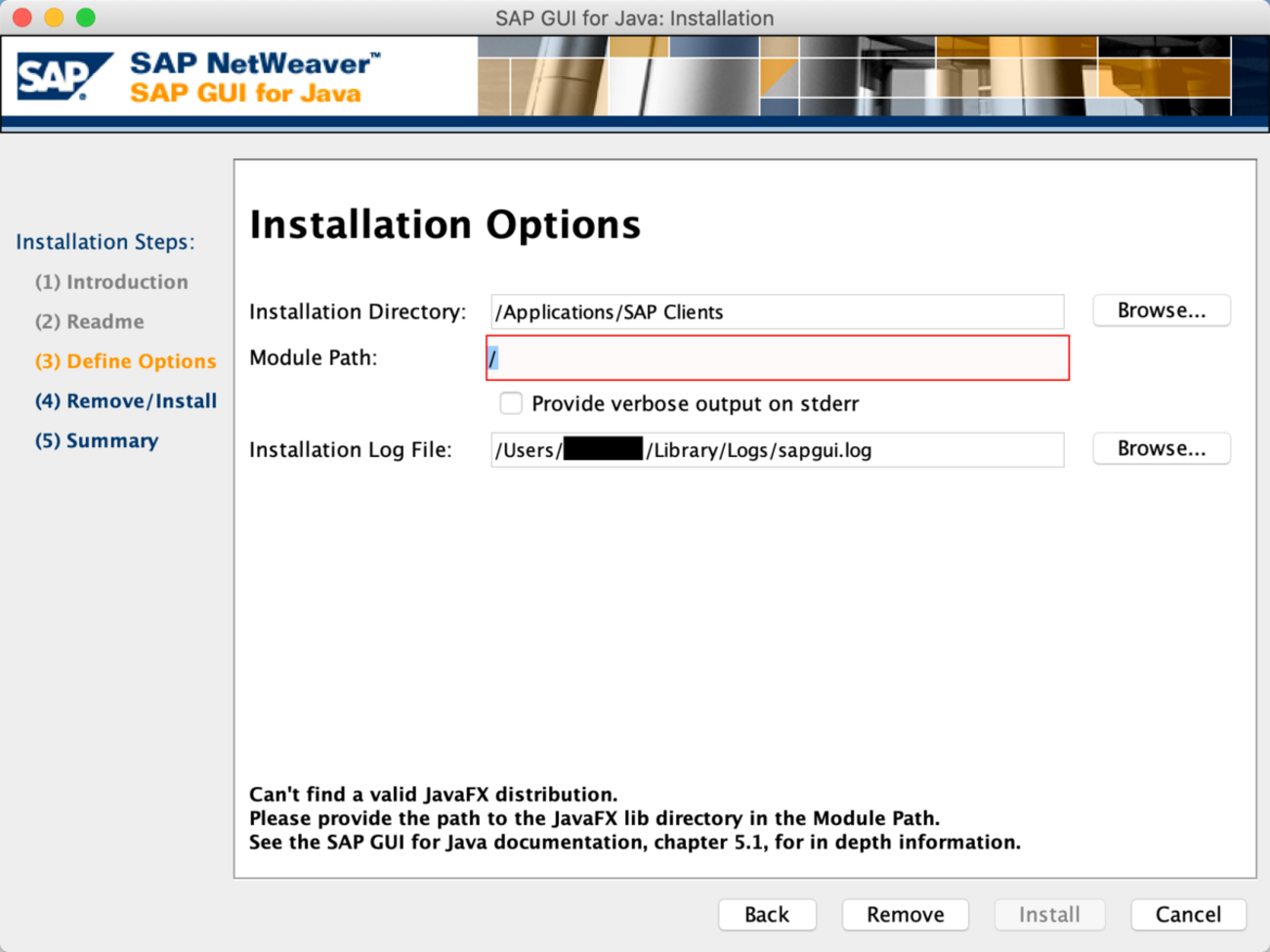Select the (1) Introduction step
The width and height of the screenshot is (1270, 952).
111,282
